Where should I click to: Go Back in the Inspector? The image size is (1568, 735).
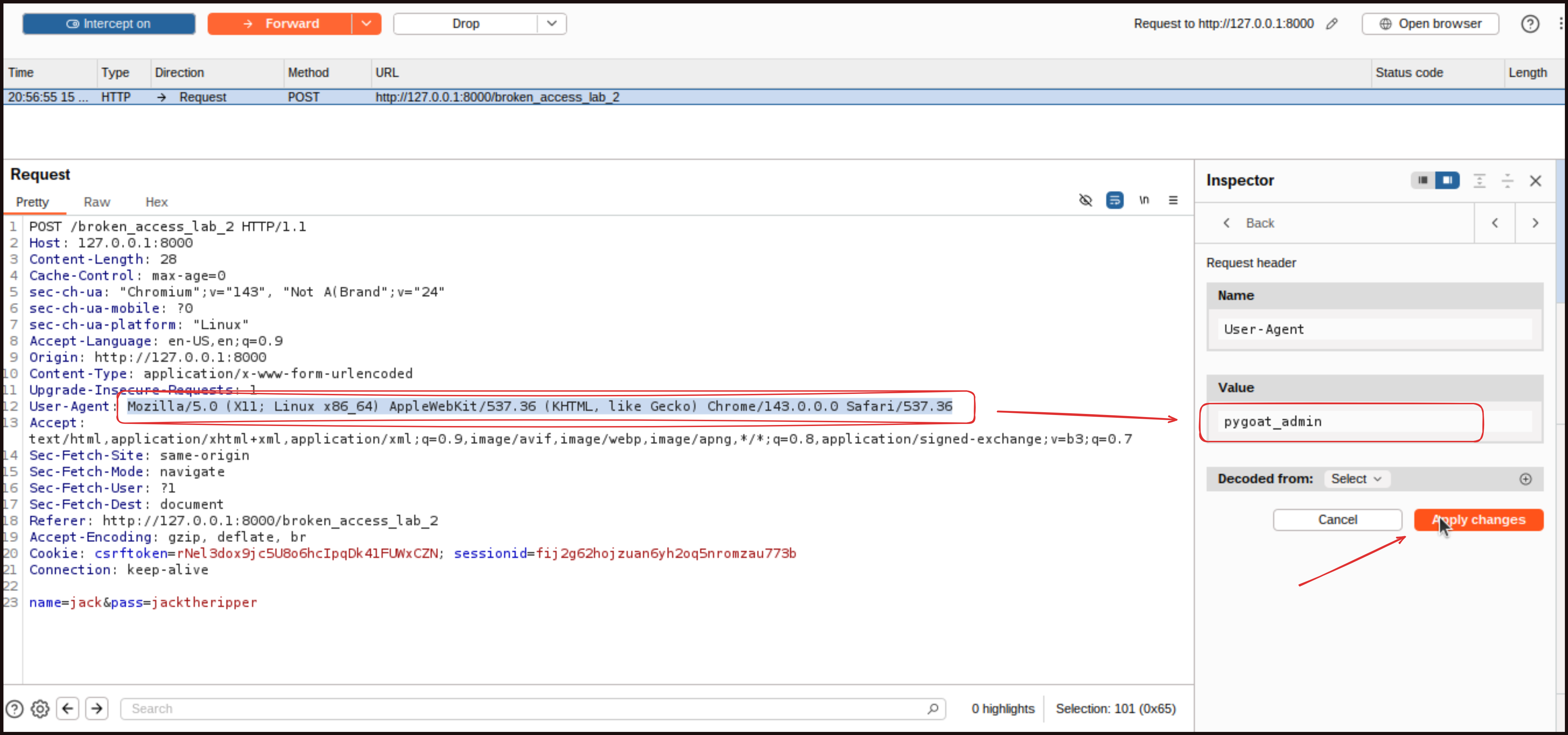point(1248,223)
